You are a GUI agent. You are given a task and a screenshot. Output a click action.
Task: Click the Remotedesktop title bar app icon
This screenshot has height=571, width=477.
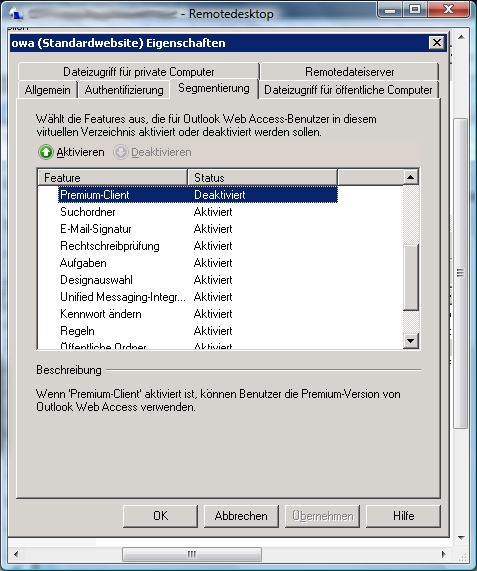pos(16,14)
